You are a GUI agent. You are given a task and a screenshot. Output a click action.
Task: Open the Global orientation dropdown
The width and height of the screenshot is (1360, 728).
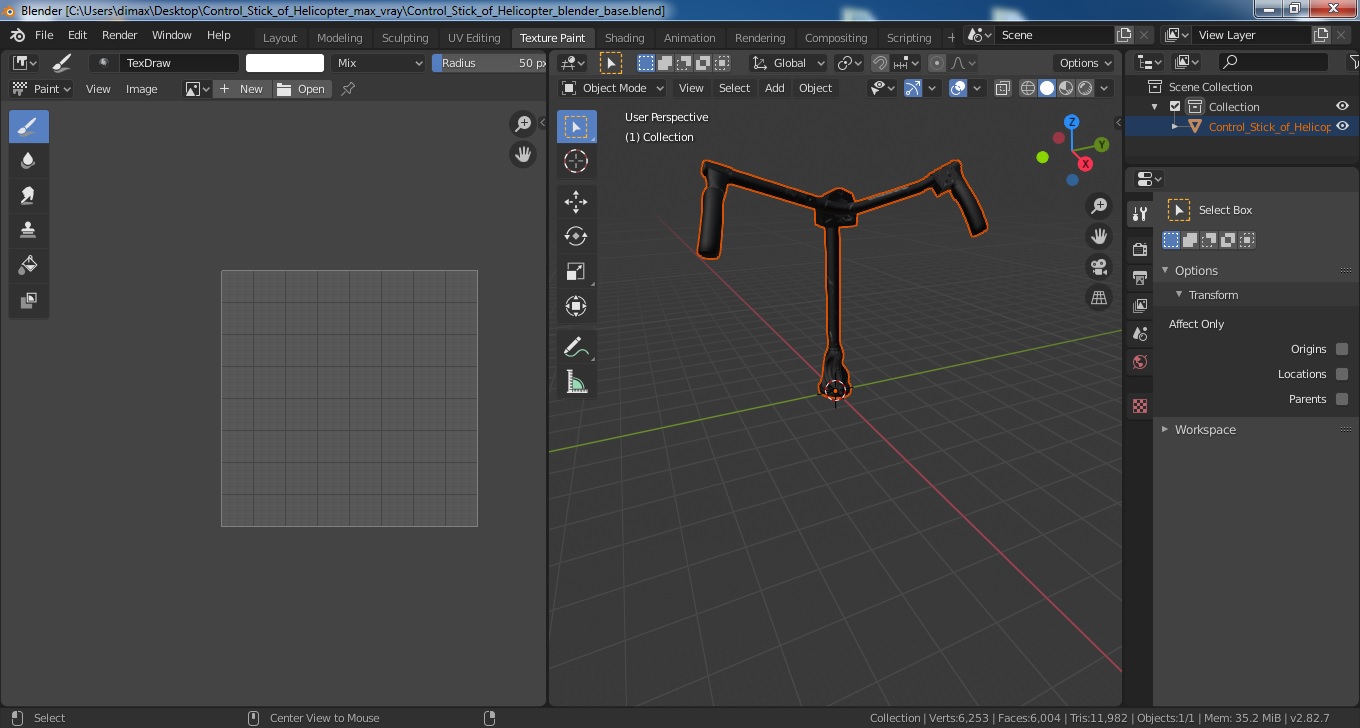[x=789, y=63]
